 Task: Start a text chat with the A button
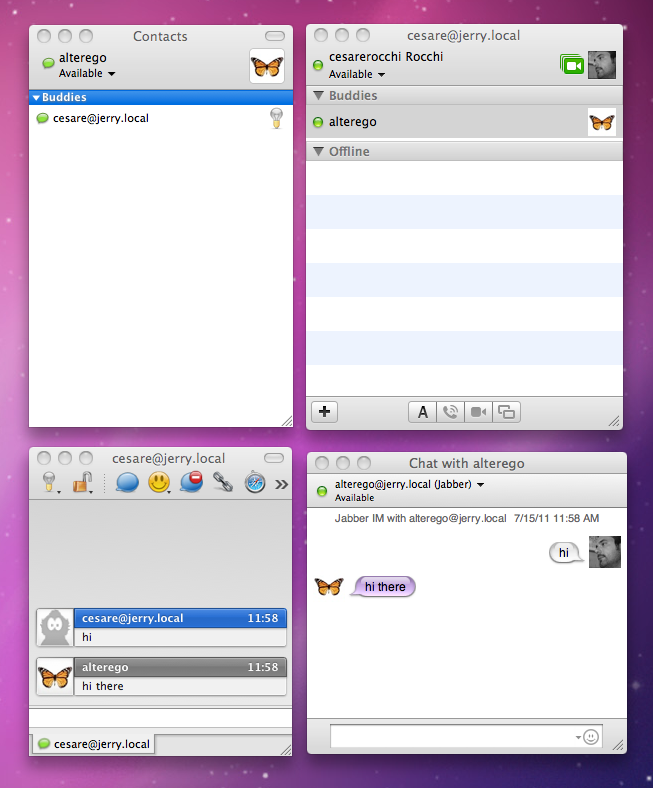pyautogui.click(x=422, y=412)
